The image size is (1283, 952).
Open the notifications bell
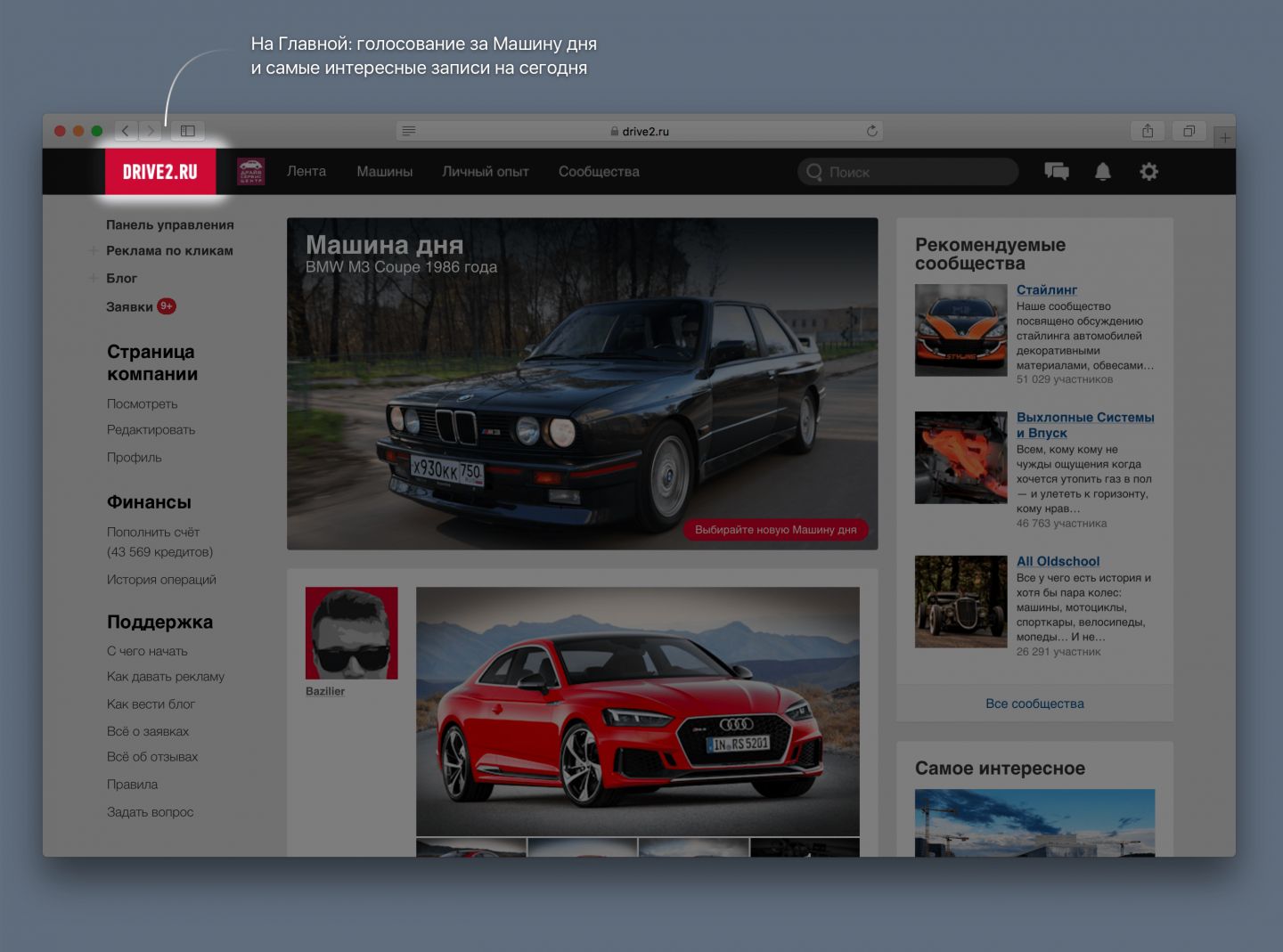1102,172
